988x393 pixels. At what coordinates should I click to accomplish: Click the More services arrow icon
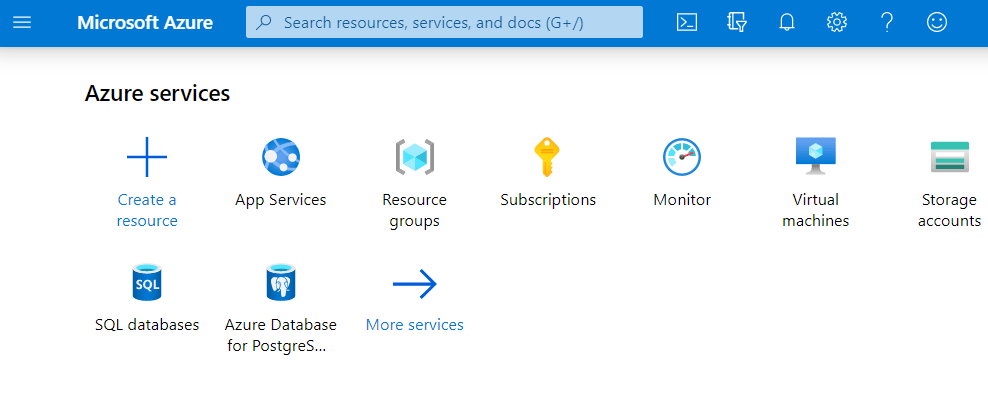click(415, 283)
